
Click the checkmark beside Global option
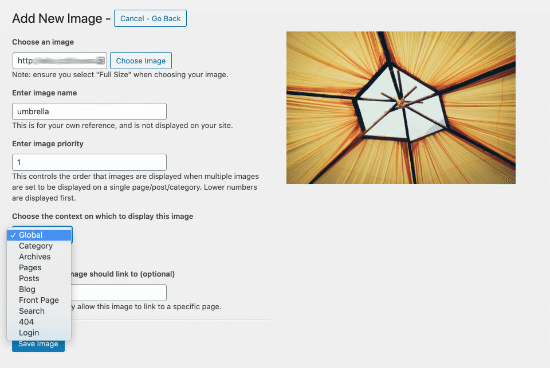[13, 235]
